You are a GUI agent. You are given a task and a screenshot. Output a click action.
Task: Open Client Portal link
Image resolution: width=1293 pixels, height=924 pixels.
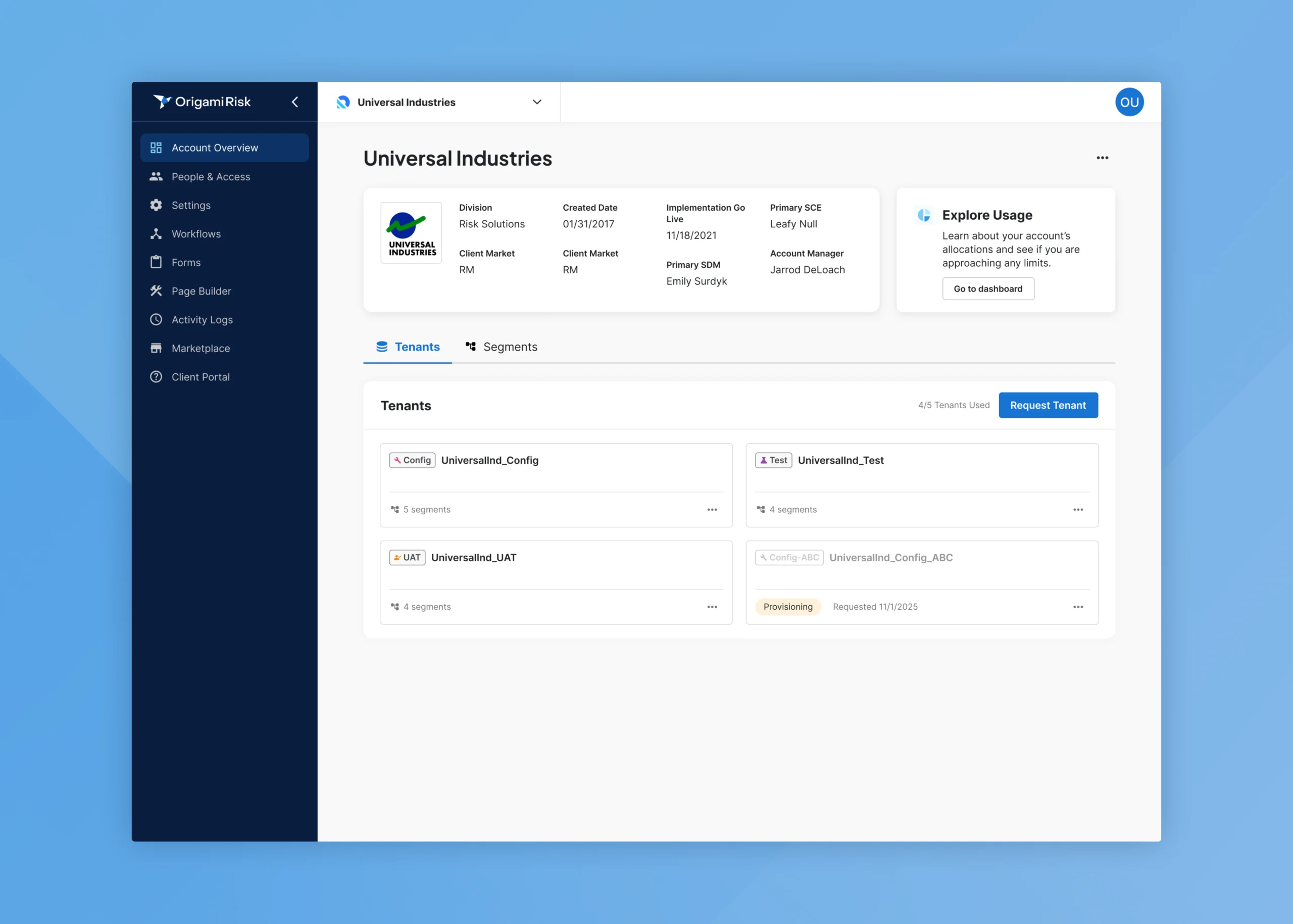point(224,377)
